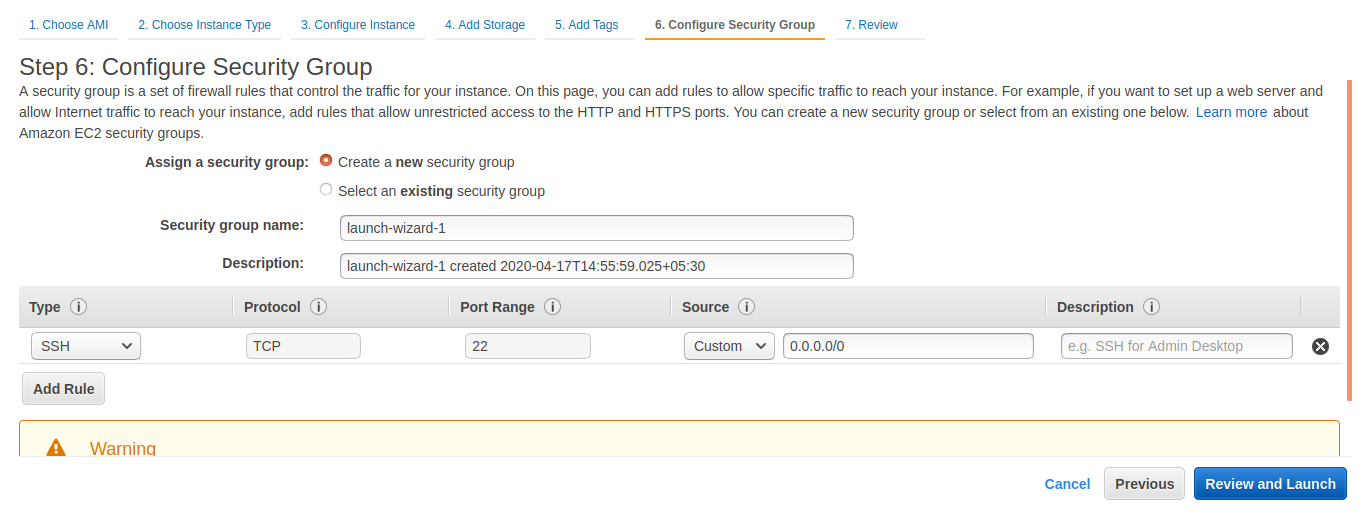Viewport: 1366px width, 519px height.
Task: Show info tooltip for Port Range
Action: tap(552, 307)
